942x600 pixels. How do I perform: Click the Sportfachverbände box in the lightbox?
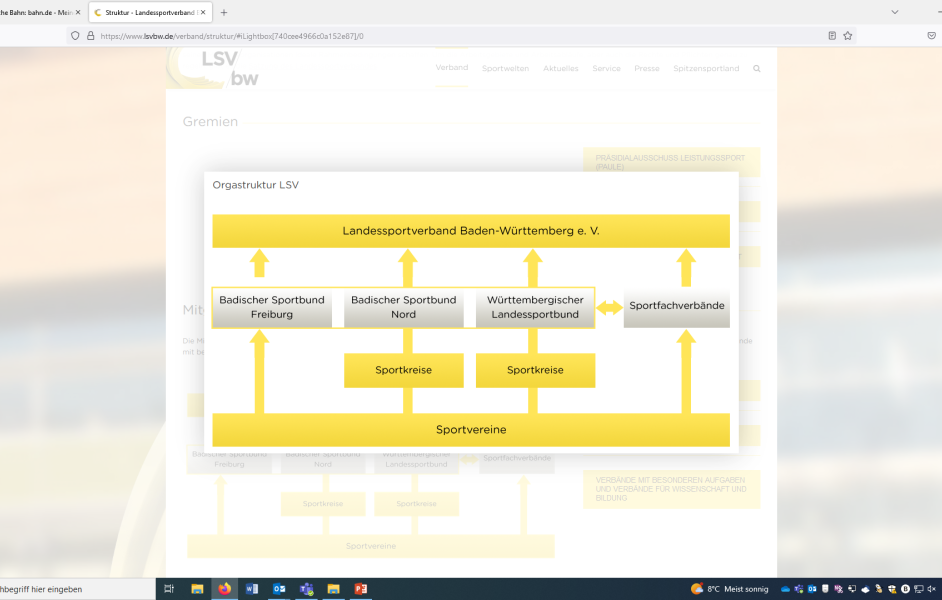676,307
